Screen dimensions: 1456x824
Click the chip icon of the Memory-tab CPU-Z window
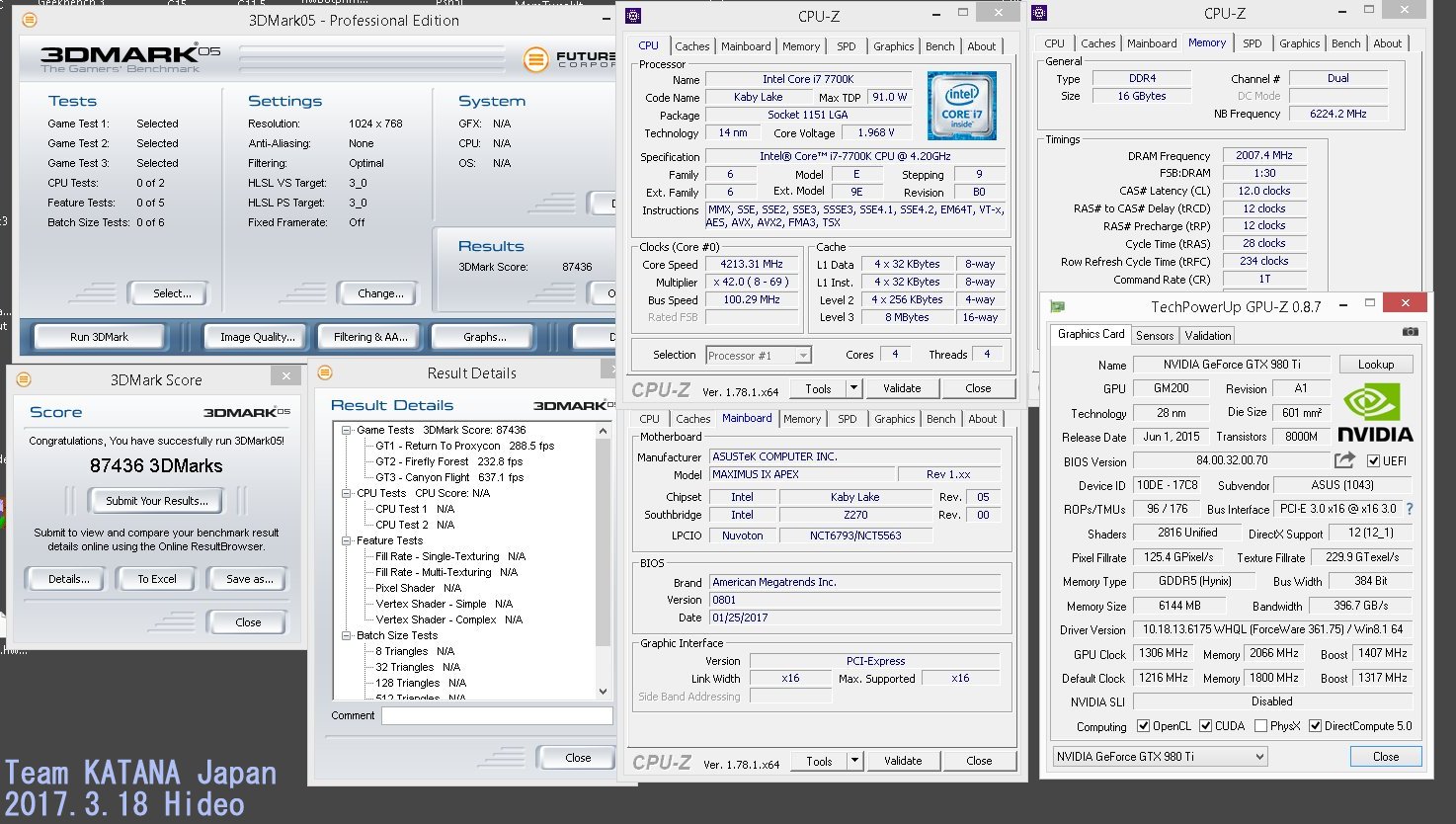[1038, 13]
